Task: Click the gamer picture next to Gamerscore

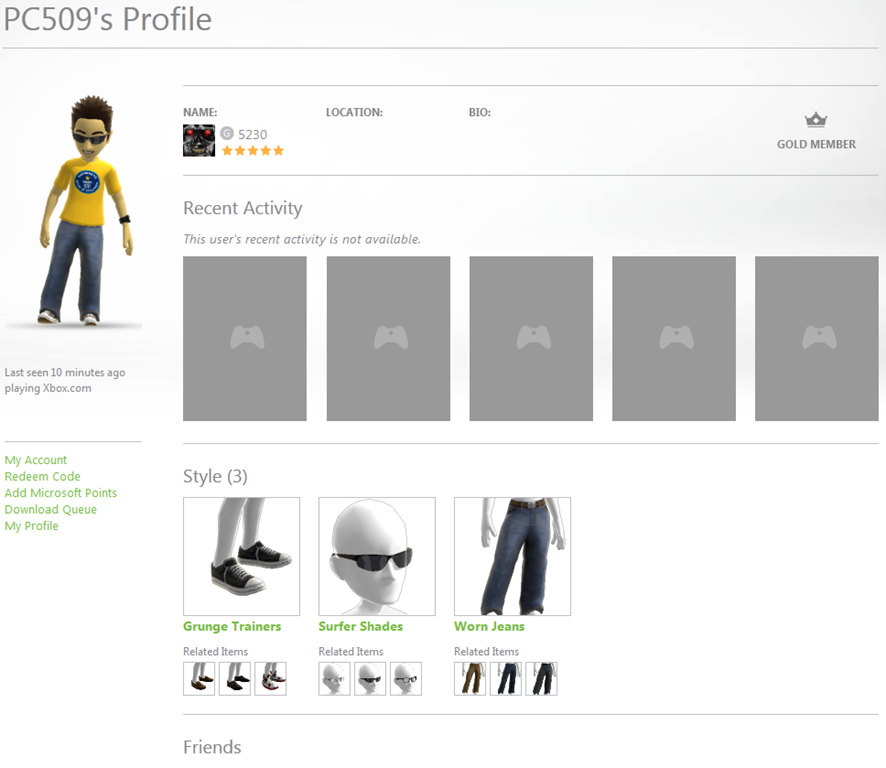Action: click(x=199, y=140)
